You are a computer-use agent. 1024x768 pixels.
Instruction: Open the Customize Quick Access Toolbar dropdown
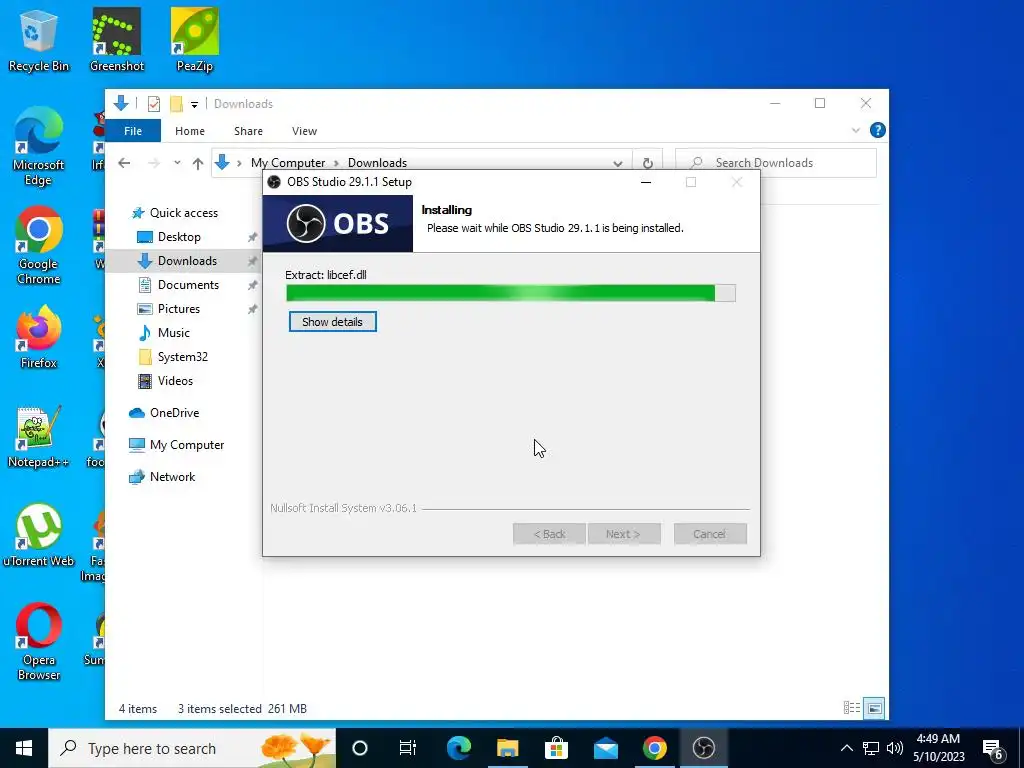(x=194, y=104)
